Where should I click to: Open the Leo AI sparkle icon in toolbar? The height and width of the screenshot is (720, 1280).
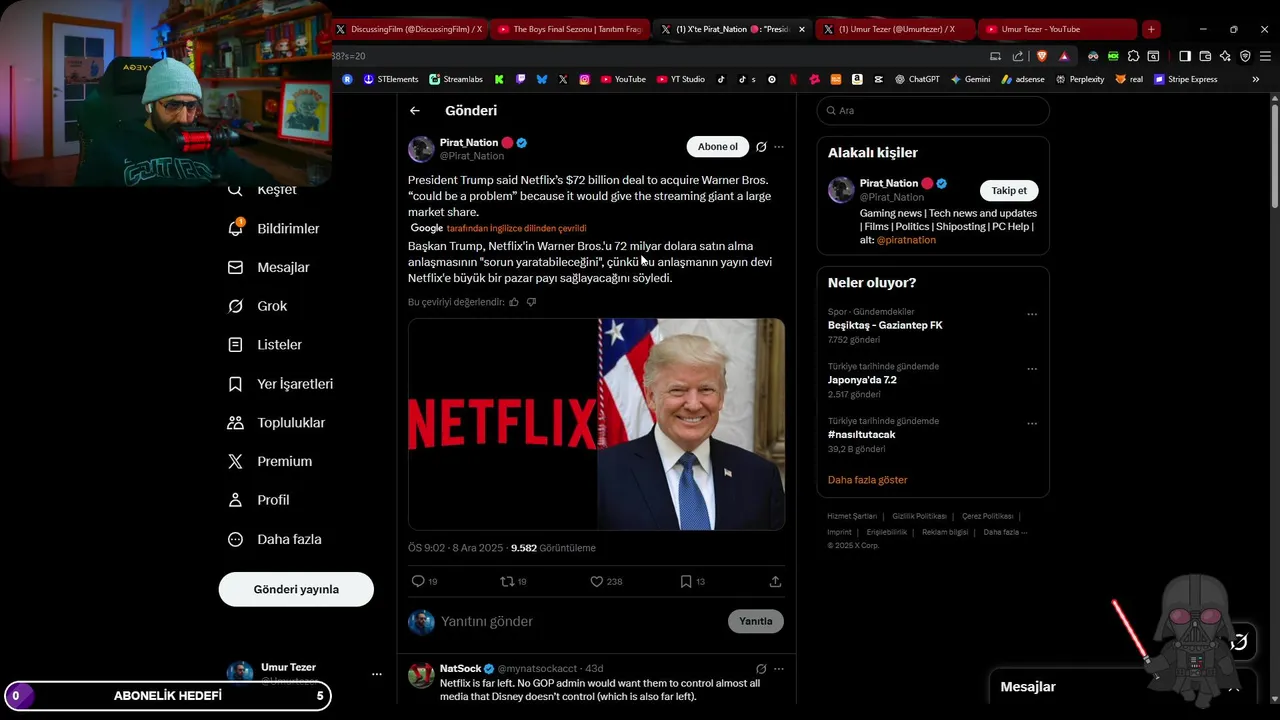tap(1225, 56)
